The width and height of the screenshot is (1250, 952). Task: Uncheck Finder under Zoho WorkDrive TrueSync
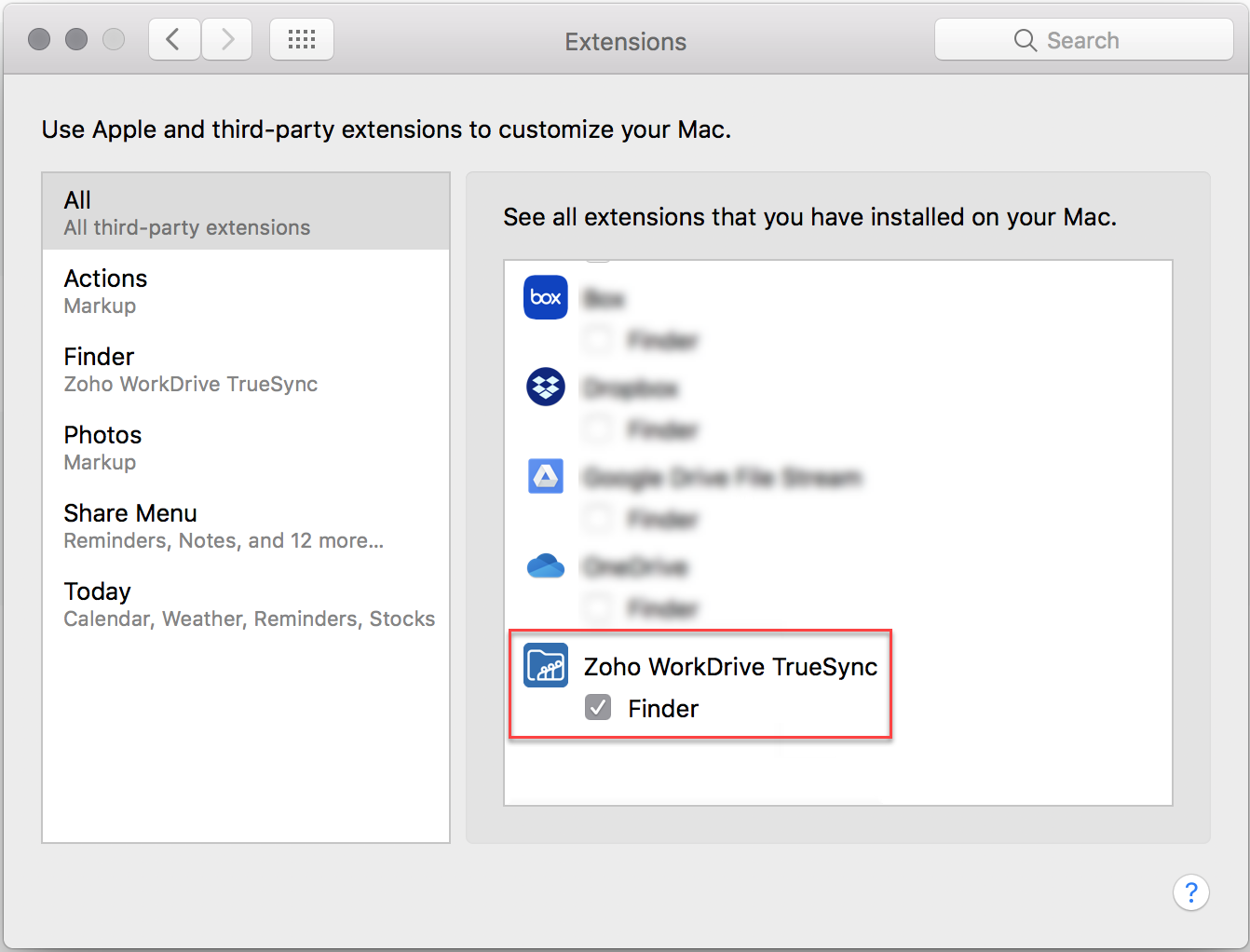coord(598,708)
